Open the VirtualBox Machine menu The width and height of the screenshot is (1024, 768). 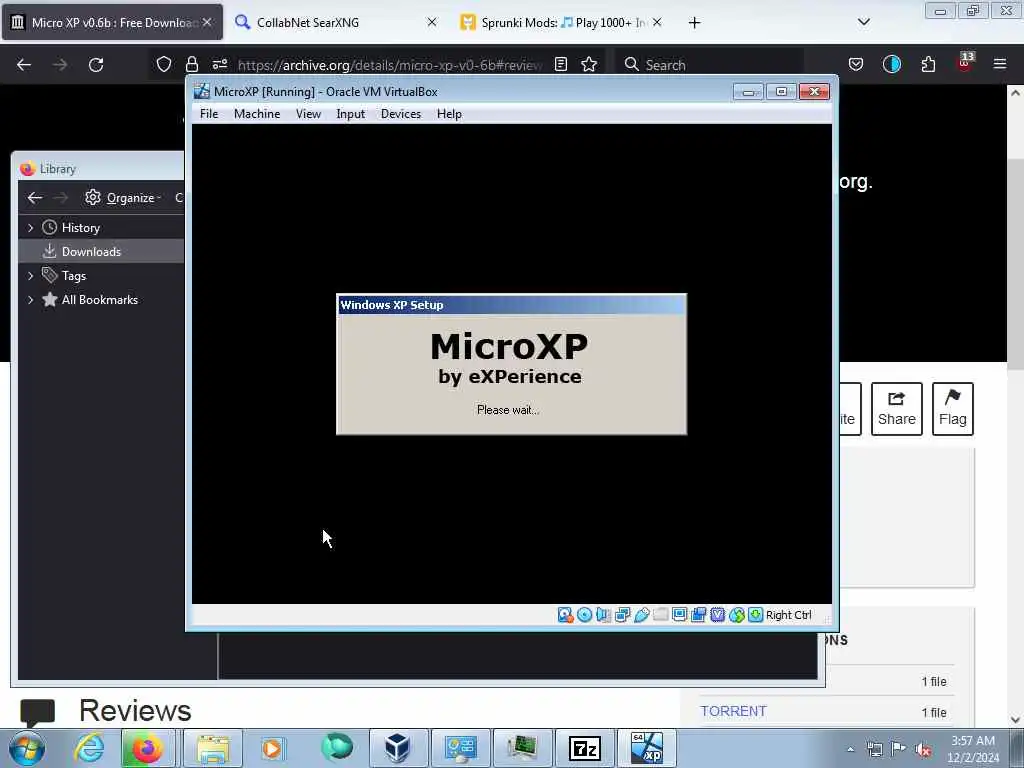click(x=257, y=114)
